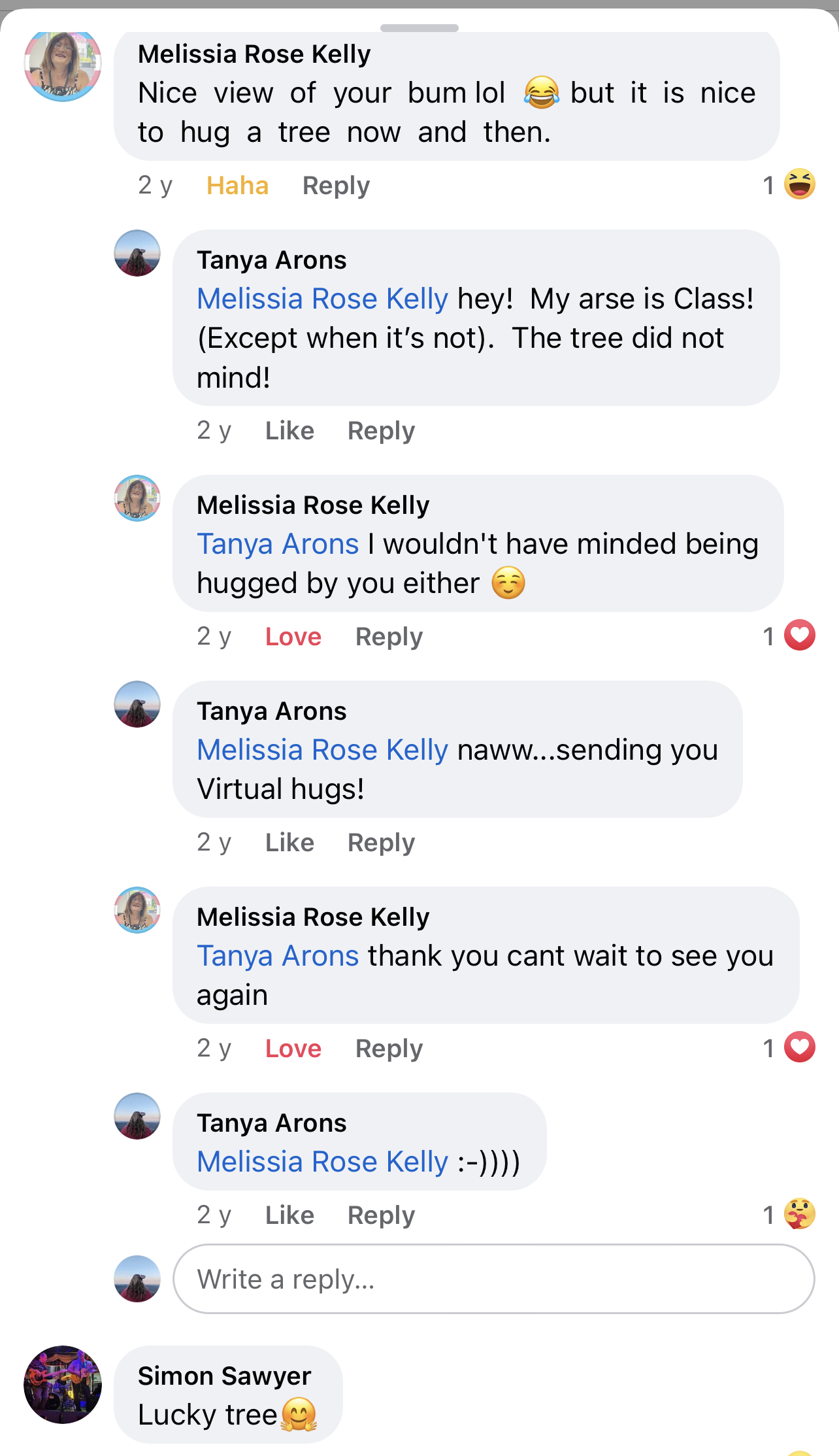Open Tanya Arons mention in 'thank you' reply
The width and height of the screenshot is (839, 1456).
278,956
